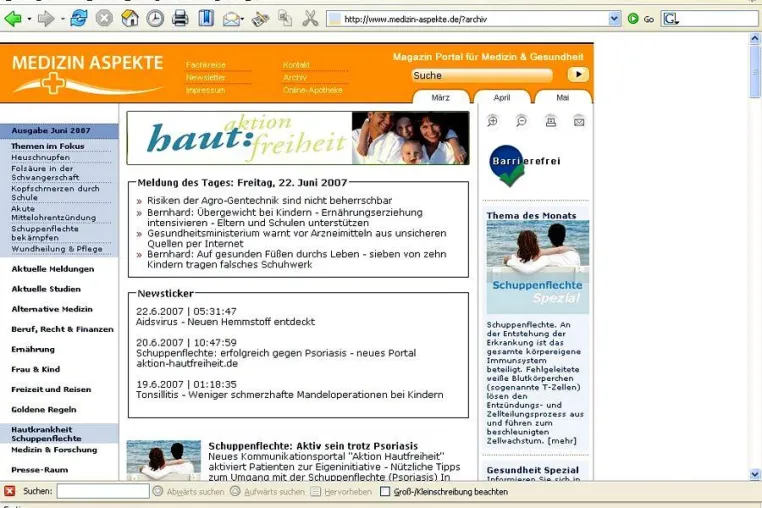Viewport: 762px width, 508px height.
Task: Click the Suchen find bar text field
Action: 103,491
